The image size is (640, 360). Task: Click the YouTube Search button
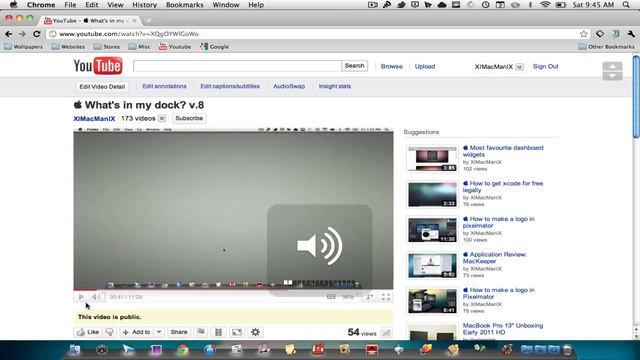[354, 66]
